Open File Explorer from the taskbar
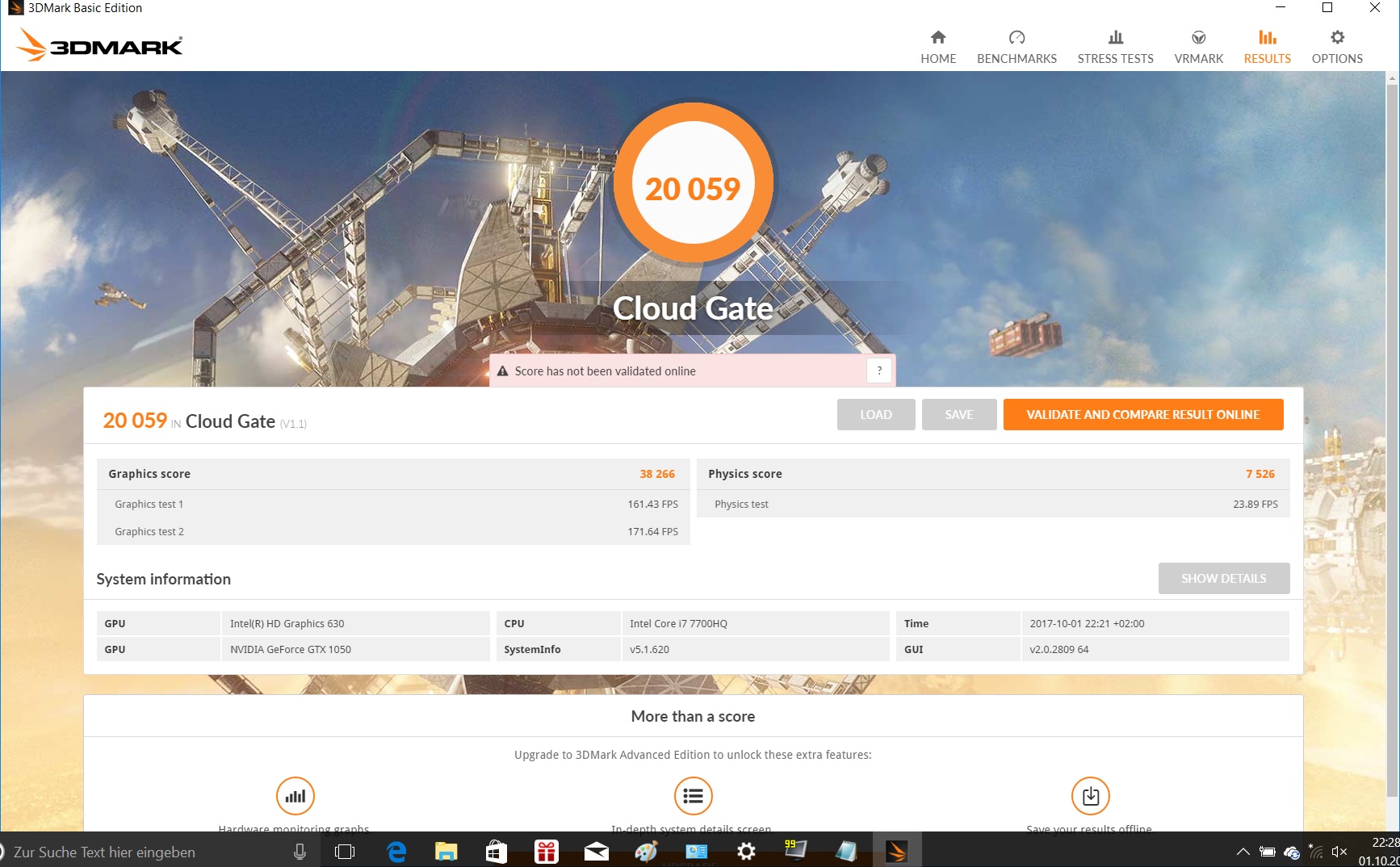This screenshot has width=1400, height=867. [x=446, y=852]
